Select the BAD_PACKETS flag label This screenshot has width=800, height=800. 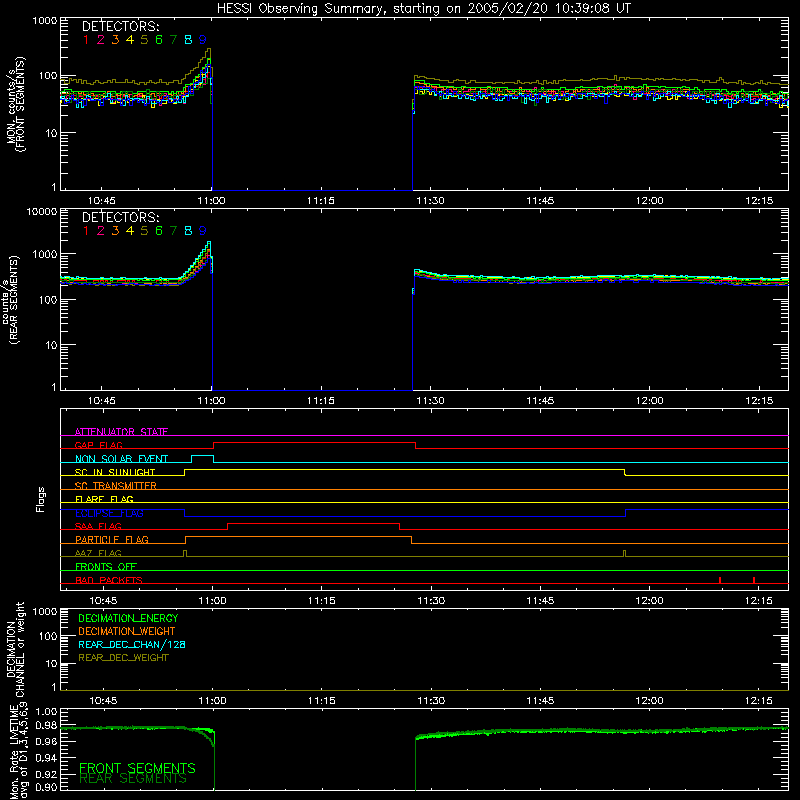click(x=109, y=581)
